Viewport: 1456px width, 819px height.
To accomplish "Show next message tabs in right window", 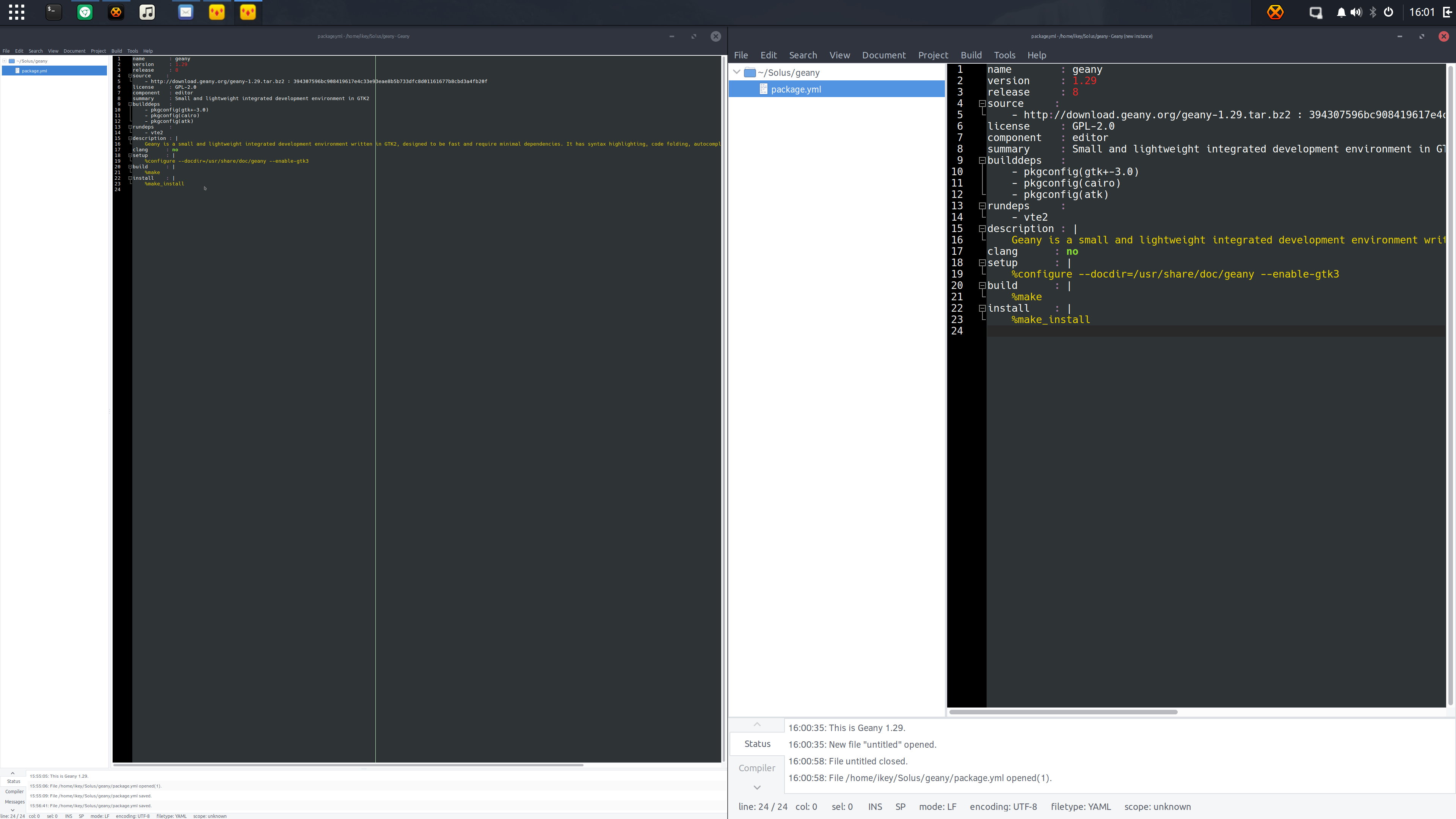I will [x=757, y=788].
